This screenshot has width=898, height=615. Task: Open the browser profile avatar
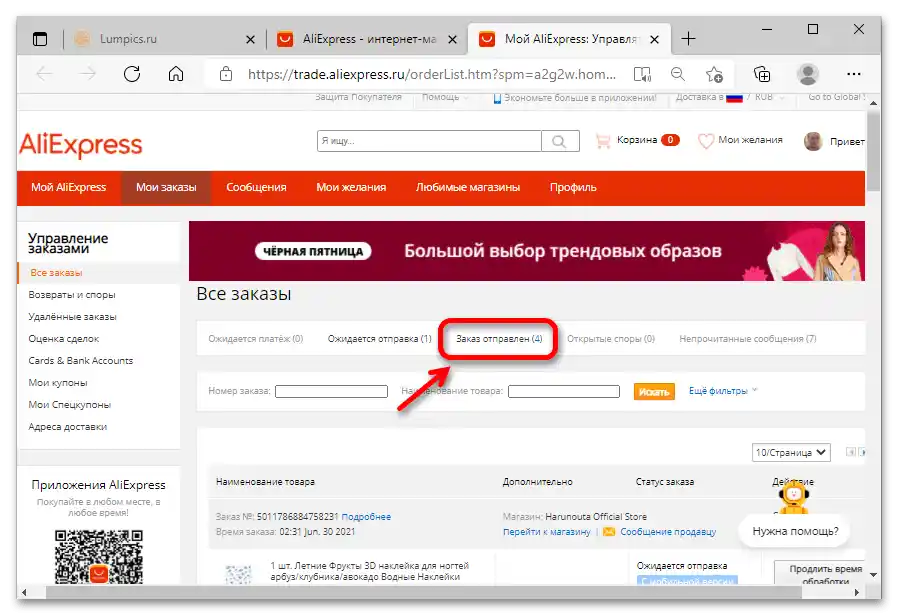coord(808,74)
